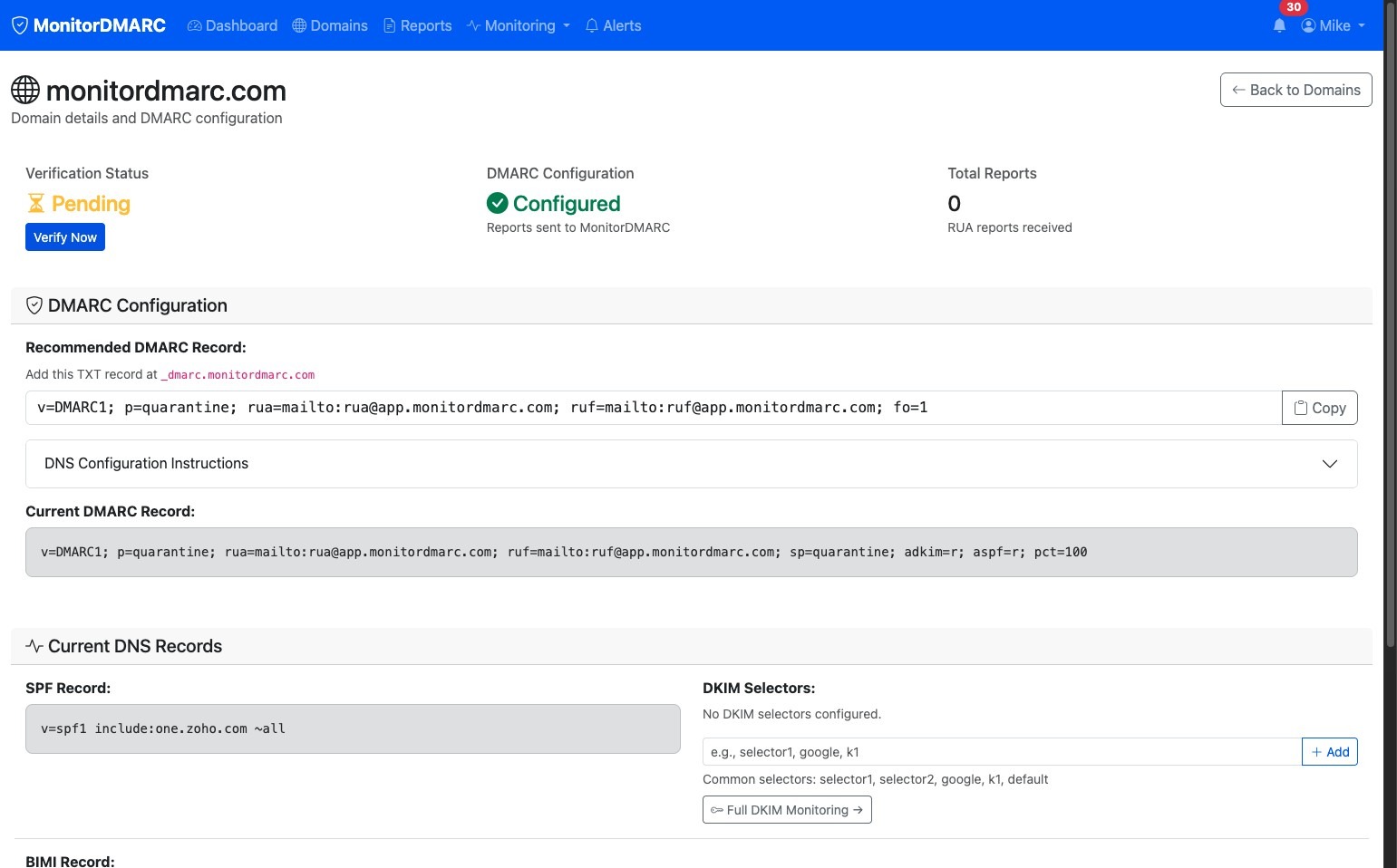Open the Mike user dropdown

(x=1334, y=25)
